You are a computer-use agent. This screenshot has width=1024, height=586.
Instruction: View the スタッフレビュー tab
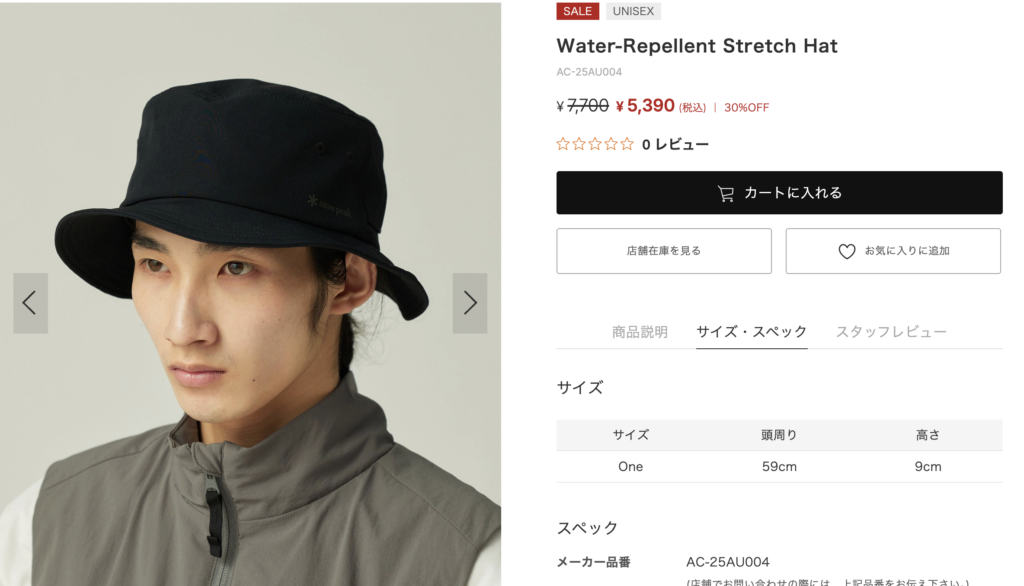click(x=891, y=332)
